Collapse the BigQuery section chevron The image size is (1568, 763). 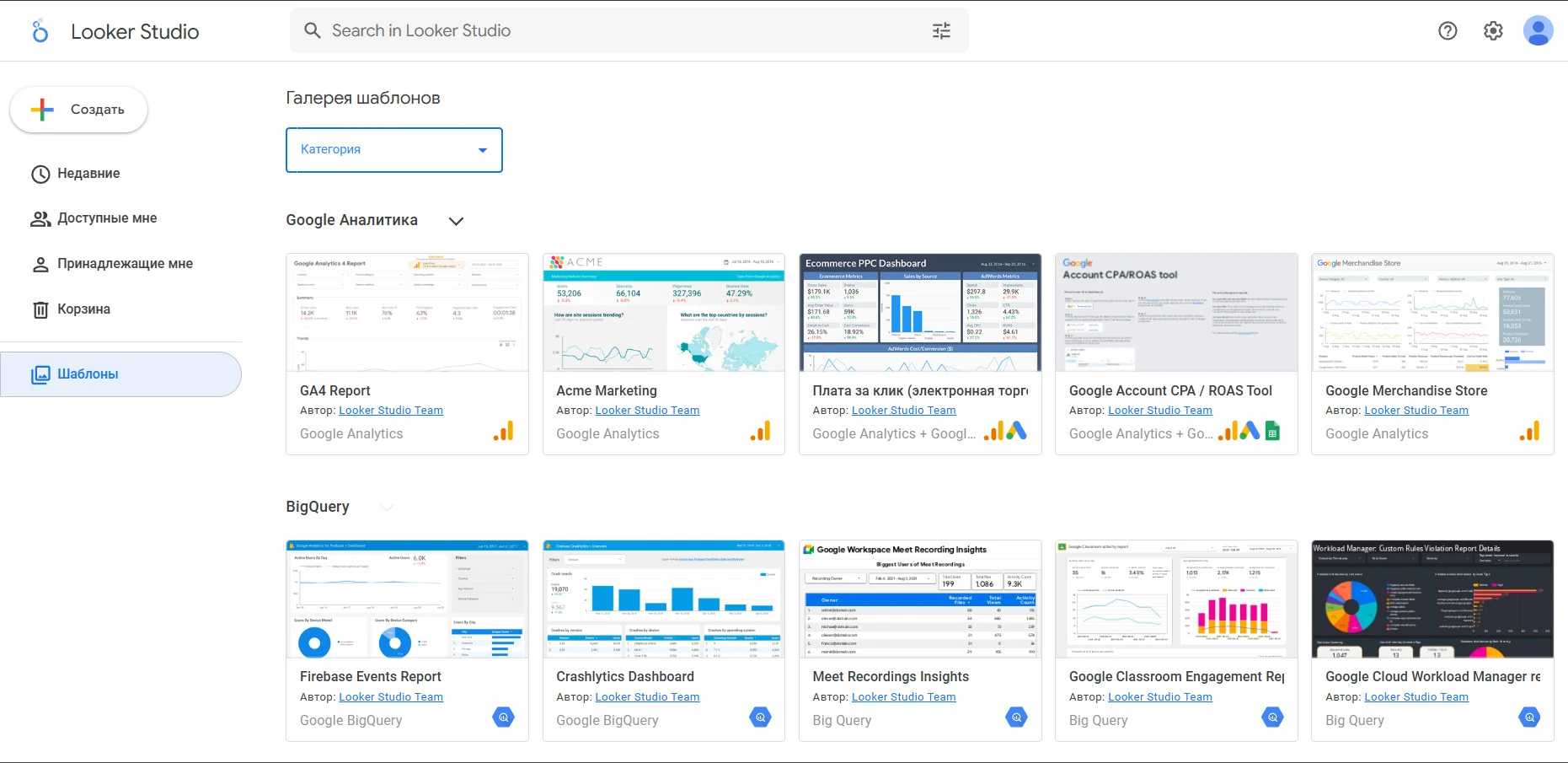coord(387,507)
